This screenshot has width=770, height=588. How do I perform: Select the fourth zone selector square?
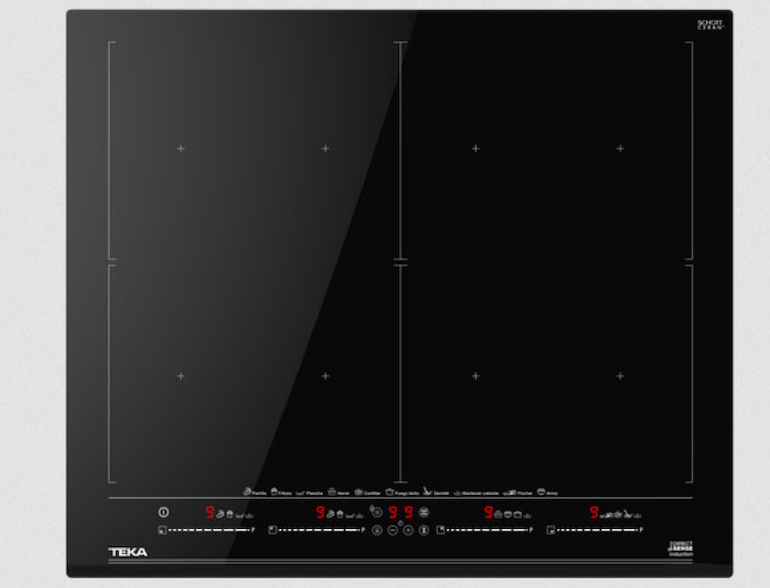550,530
